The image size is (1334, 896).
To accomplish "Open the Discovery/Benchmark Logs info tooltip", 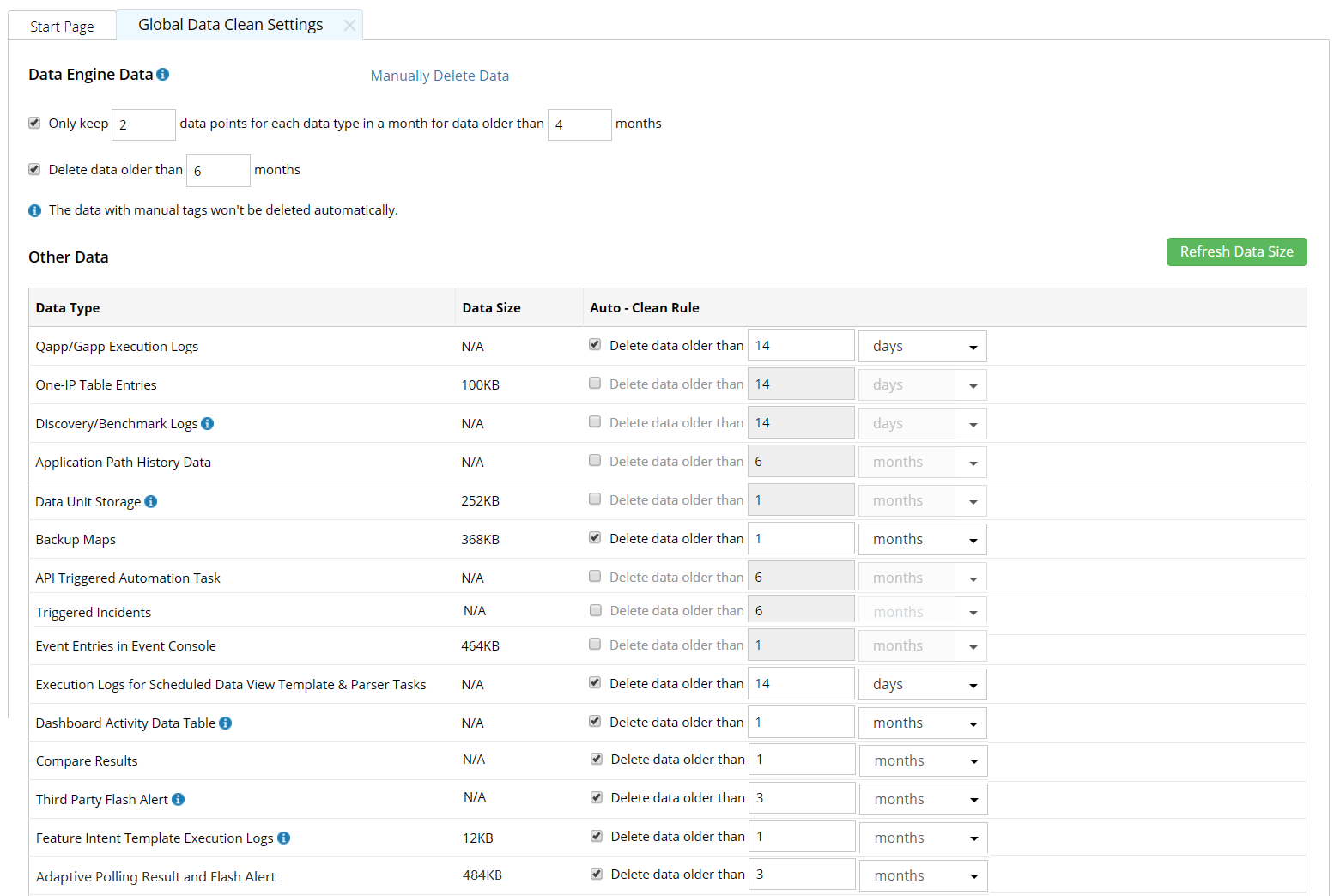I will point(207,423).
